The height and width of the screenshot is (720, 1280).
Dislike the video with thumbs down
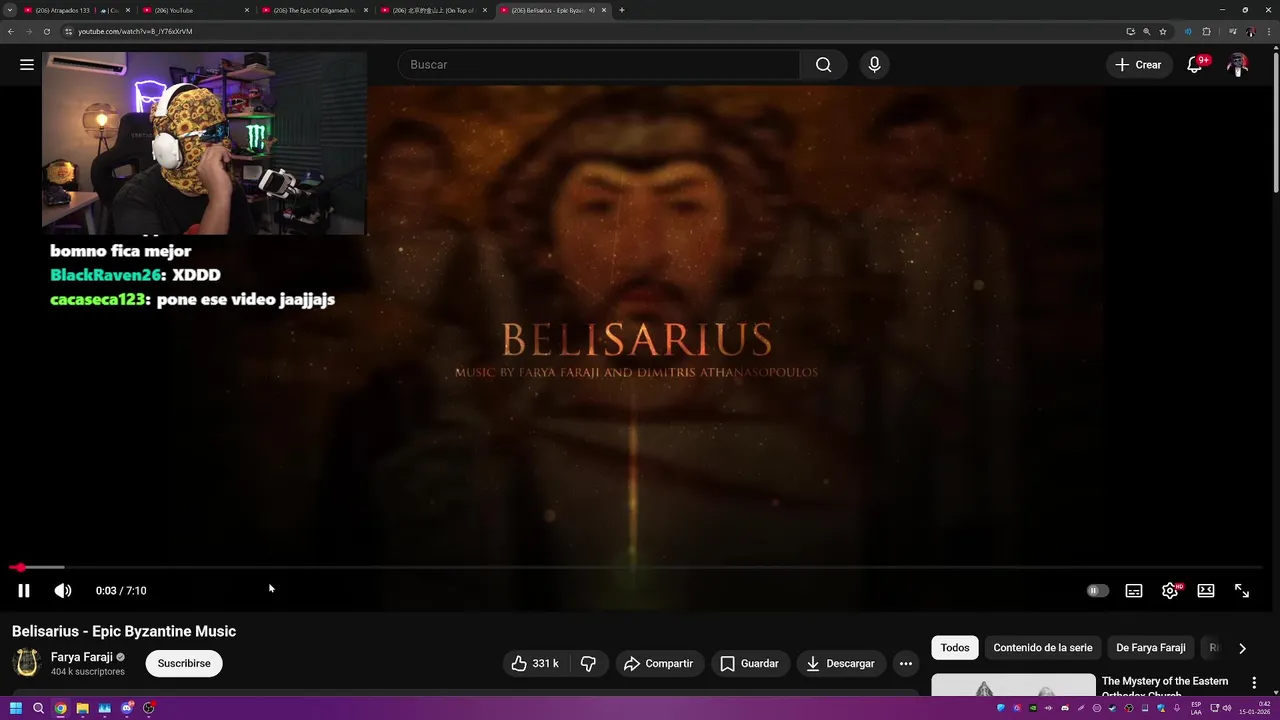pos(588,663)
